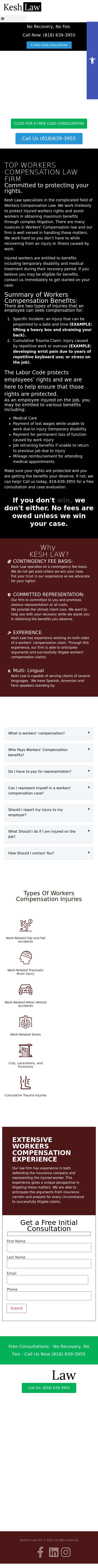
Task: Open the accessibility tools icon
Action: pyautogui.click(x=92, y=60)
